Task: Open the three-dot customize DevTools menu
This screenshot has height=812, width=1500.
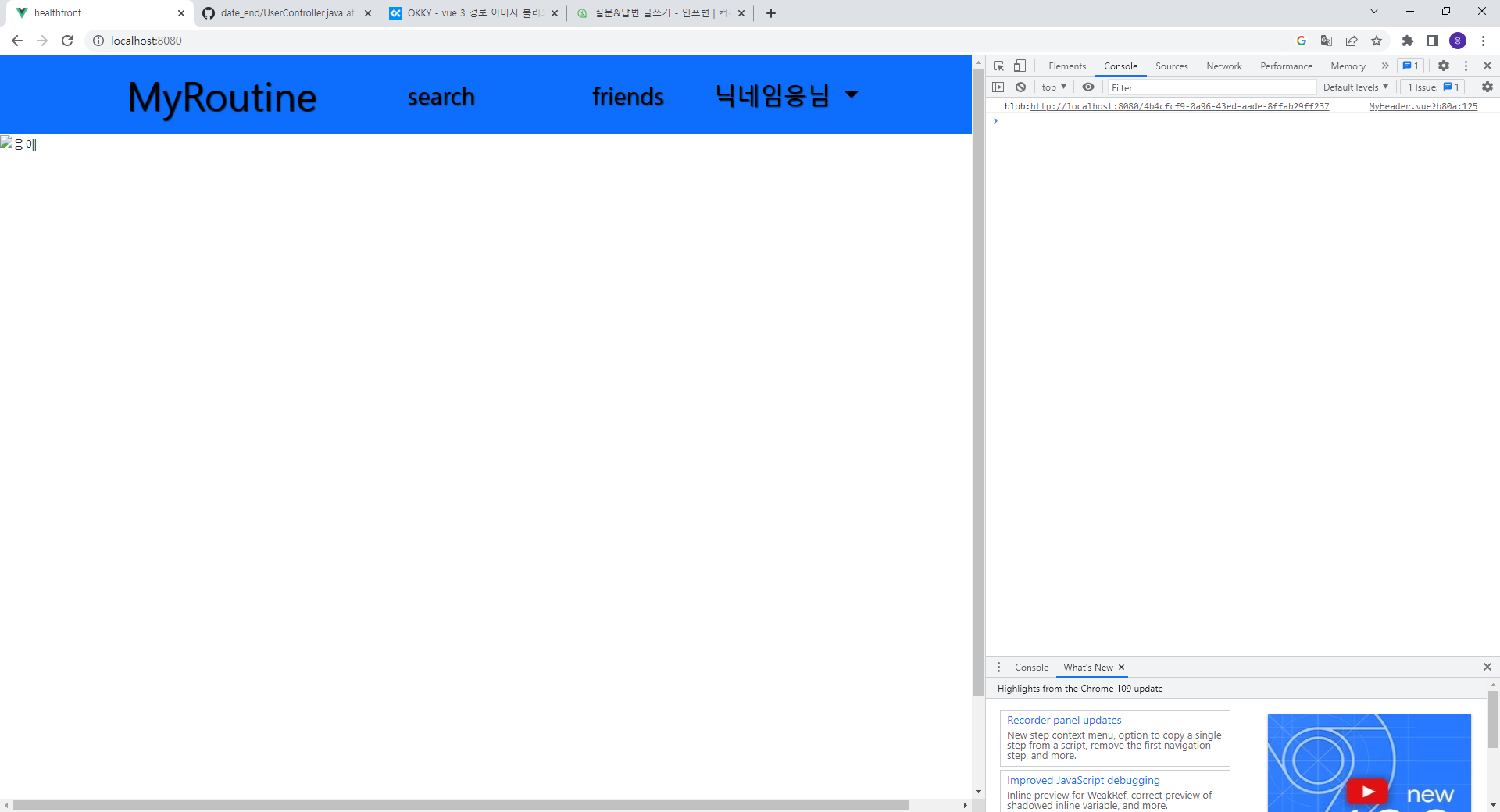Action: [x=1466, y=66]
